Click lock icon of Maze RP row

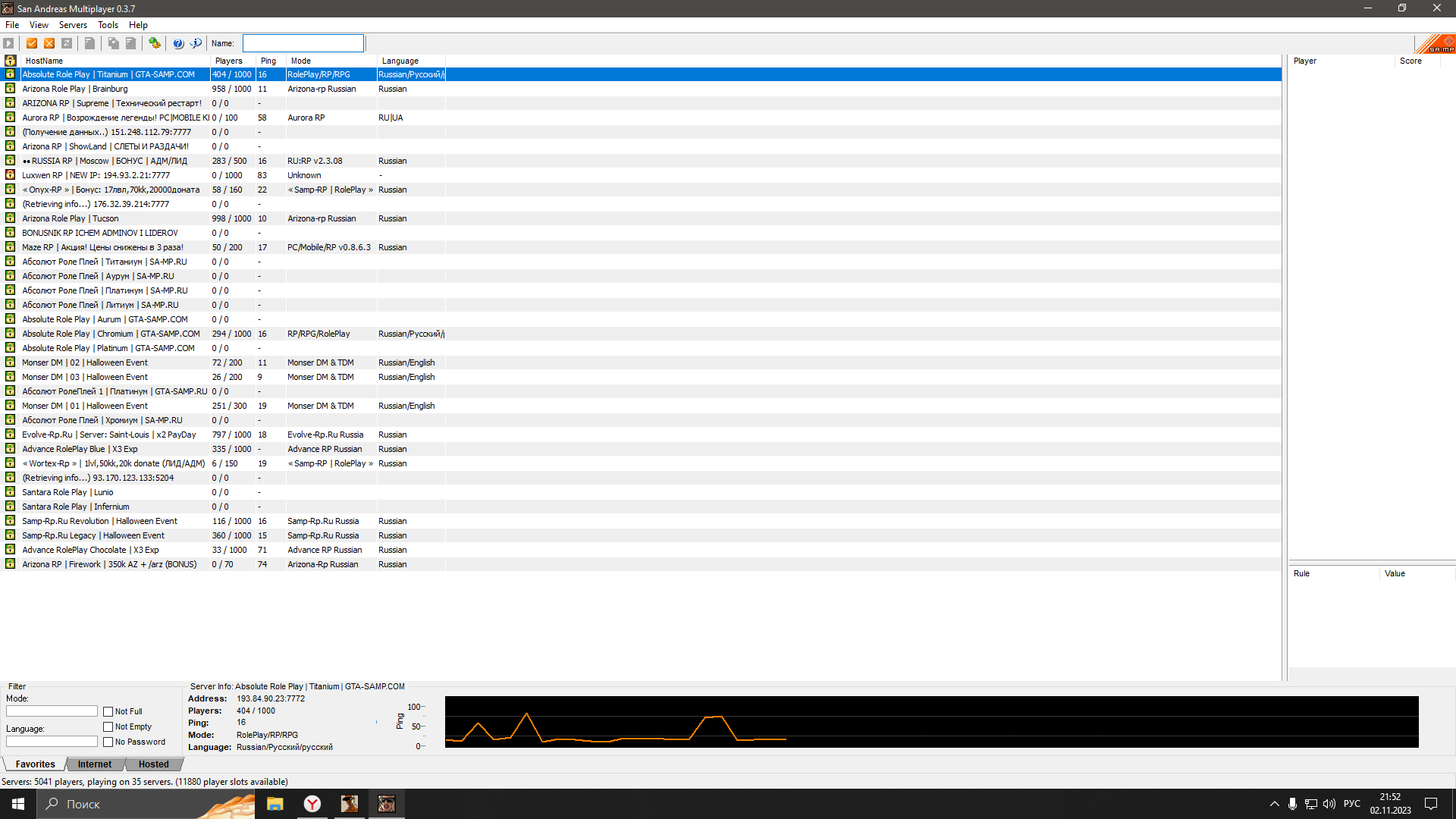pyautogui.click(x=10, y=247)
